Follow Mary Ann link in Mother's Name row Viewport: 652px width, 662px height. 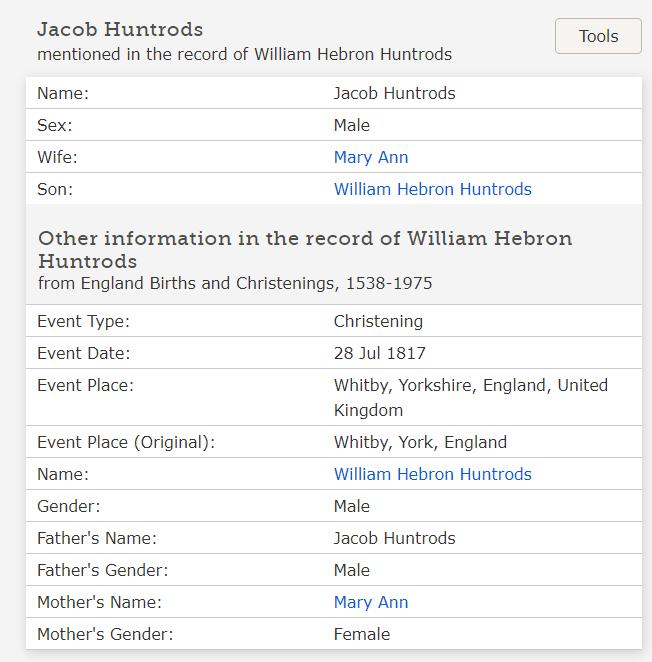pos(370,602)
